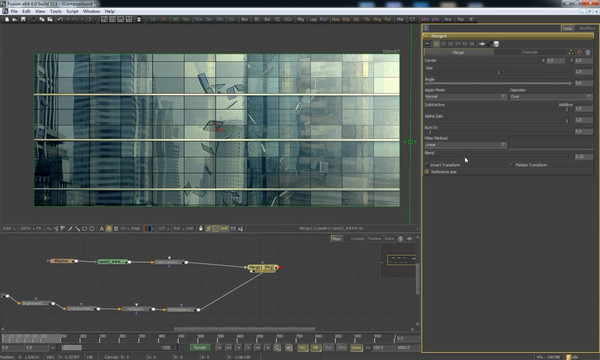The image size is (600, 360).
Task: Click the B buffer icon in viewer toolbar
Action: coord(116,228)
